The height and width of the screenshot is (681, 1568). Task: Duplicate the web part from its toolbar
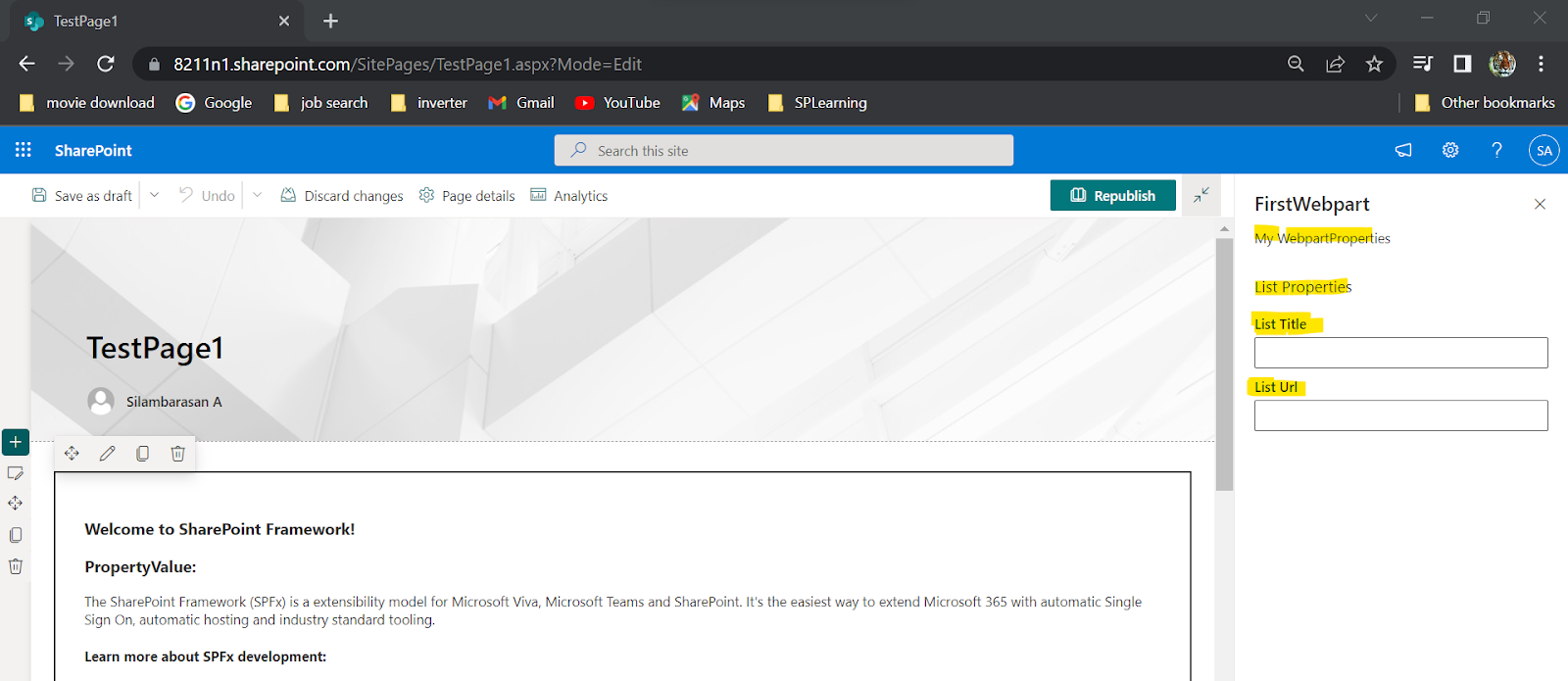[142, 453]
